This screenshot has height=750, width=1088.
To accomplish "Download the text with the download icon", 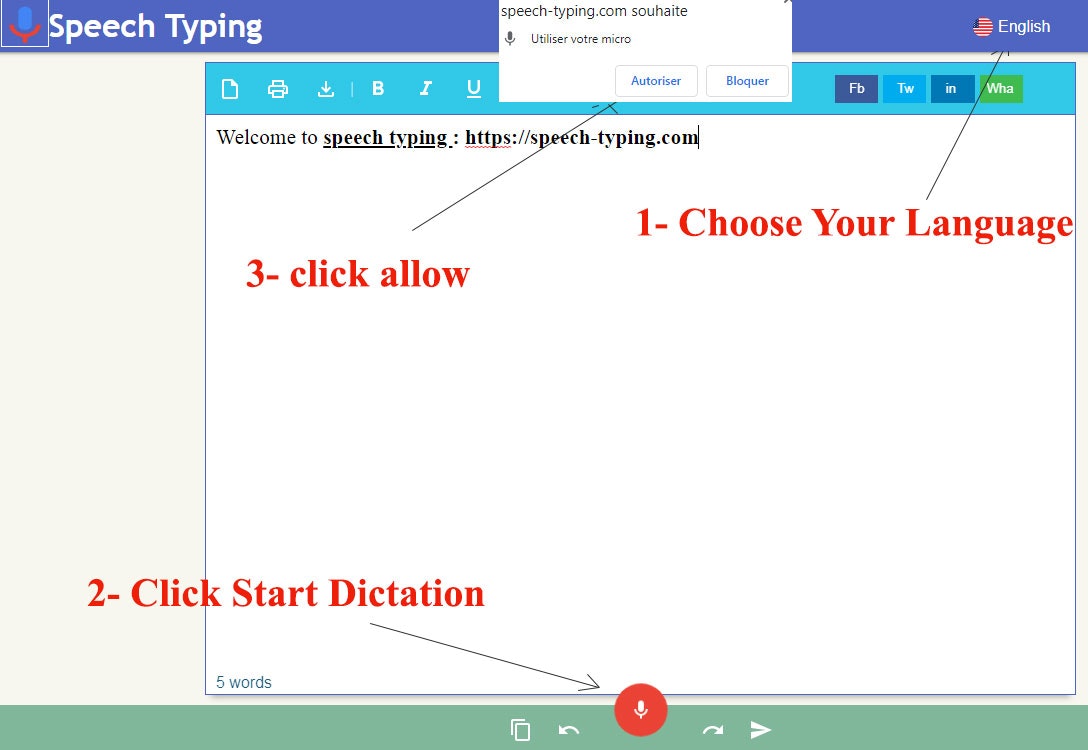I will point(325,89).
